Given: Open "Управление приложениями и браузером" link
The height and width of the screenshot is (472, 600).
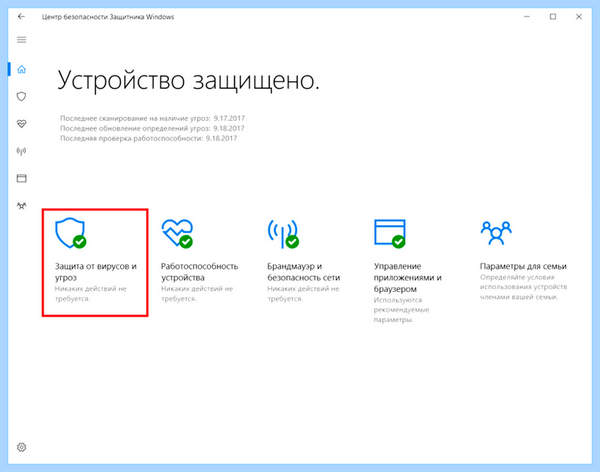Looking at the screenshot, I should (x=408, y=277).
